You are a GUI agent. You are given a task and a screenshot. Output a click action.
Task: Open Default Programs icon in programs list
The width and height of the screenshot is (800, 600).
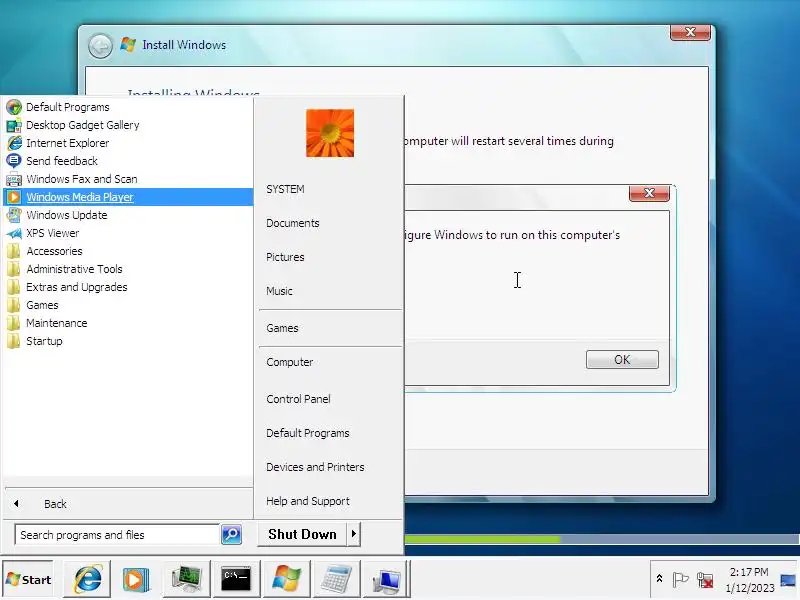[x=14, y=107]
